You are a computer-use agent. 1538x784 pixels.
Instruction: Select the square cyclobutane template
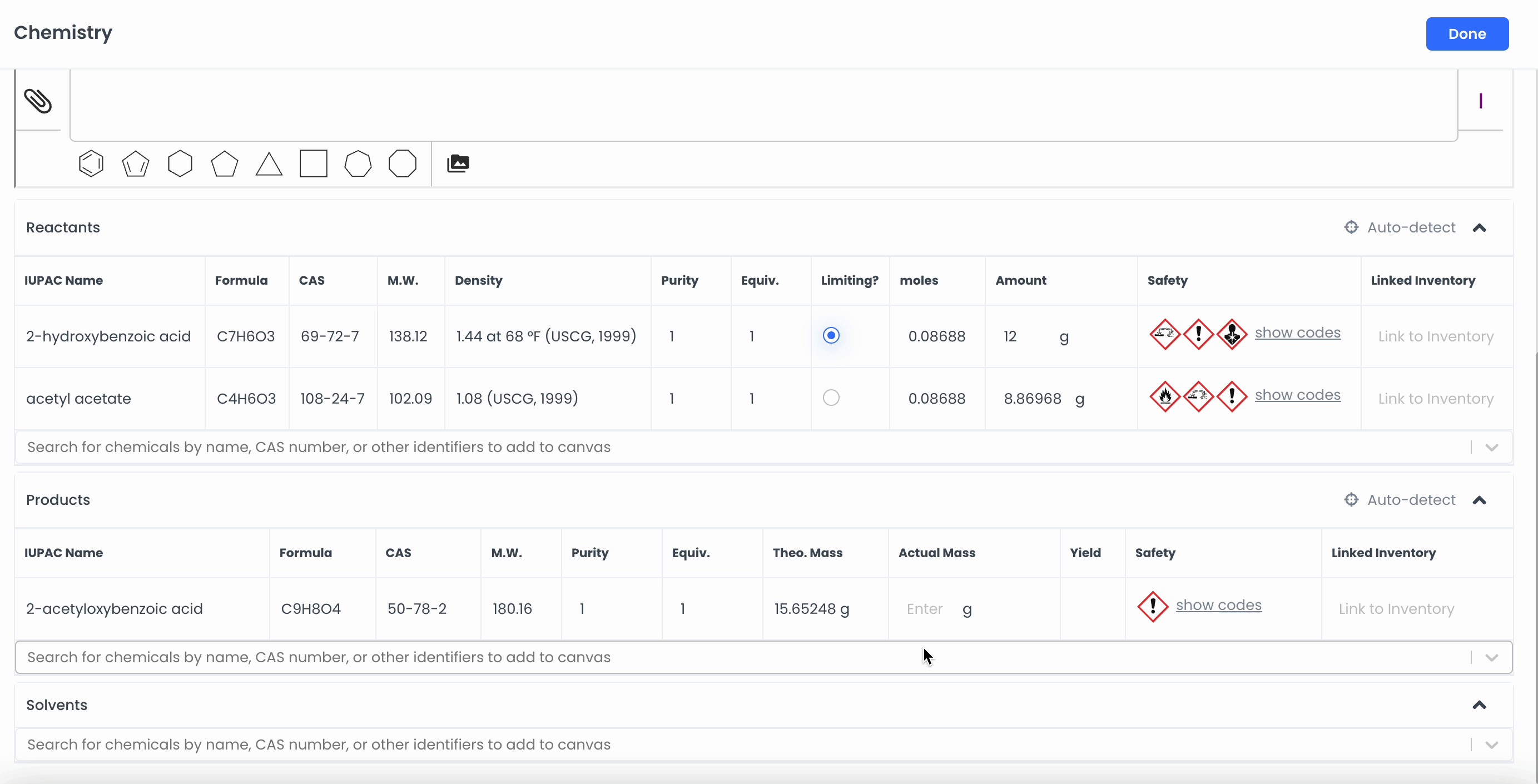pyautogui.click(x=314, y=163)
